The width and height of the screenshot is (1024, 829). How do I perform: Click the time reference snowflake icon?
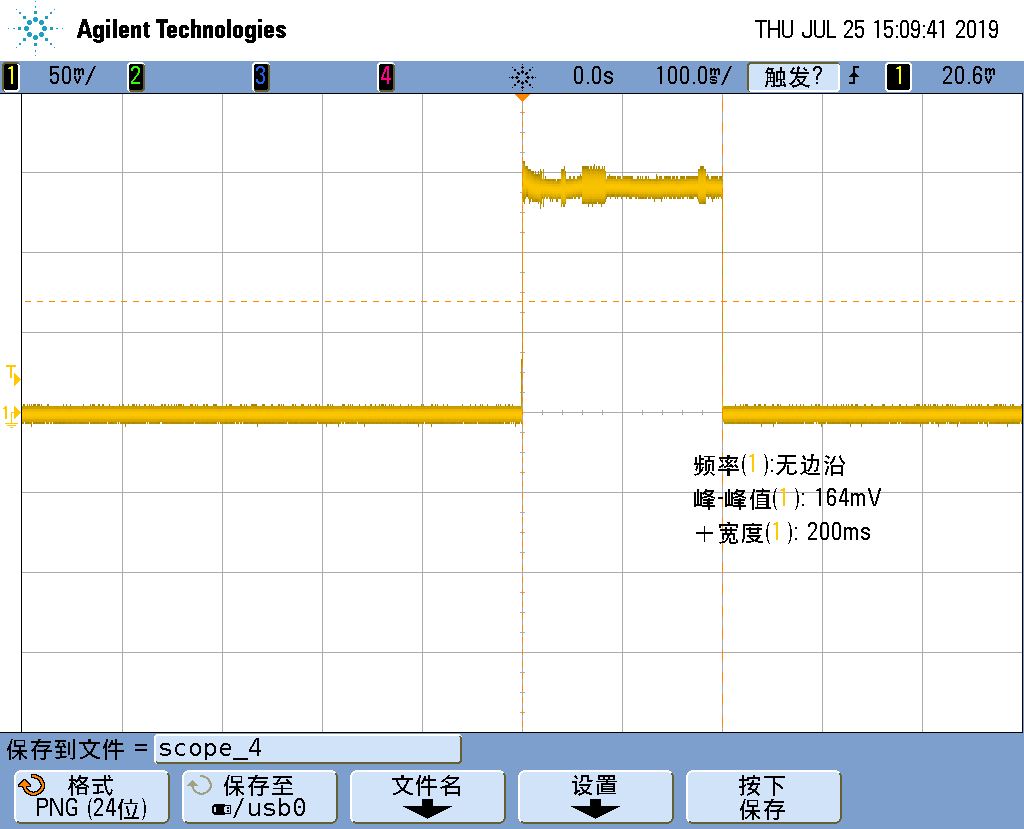pos(523,76)
